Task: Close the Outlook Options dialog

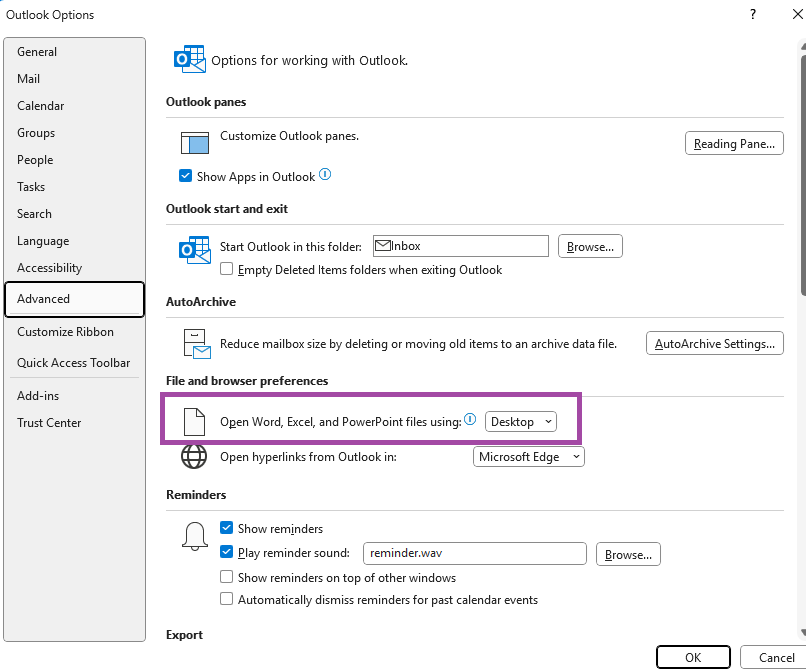Action: (x=797, y=14)
